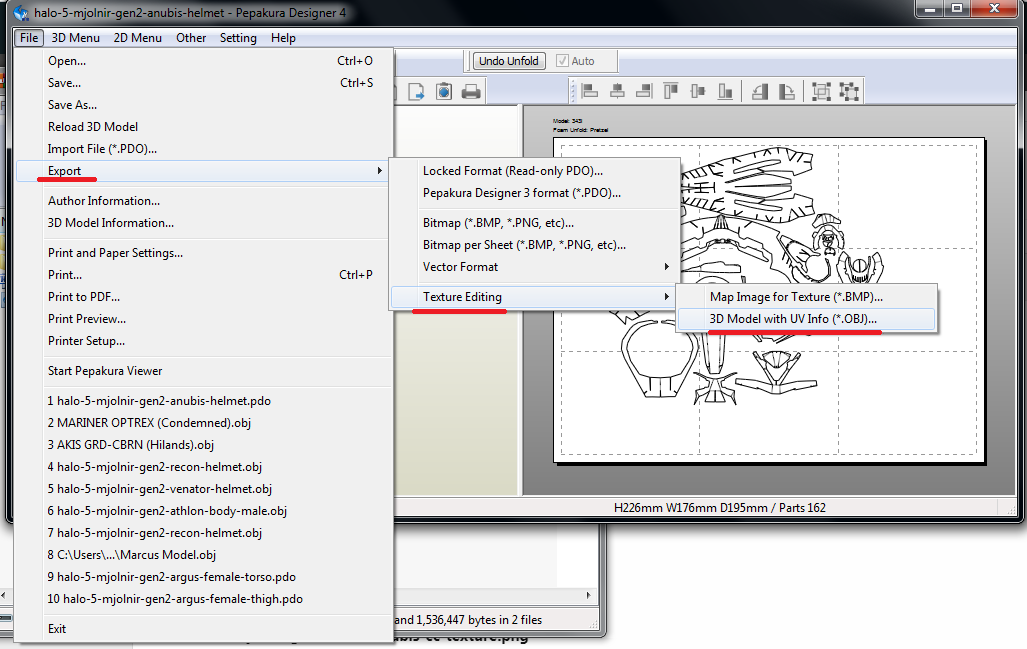The width and height of the screenshot is (1027, 649).
Task: Click the rotate right icon
Action: [787, 92]
